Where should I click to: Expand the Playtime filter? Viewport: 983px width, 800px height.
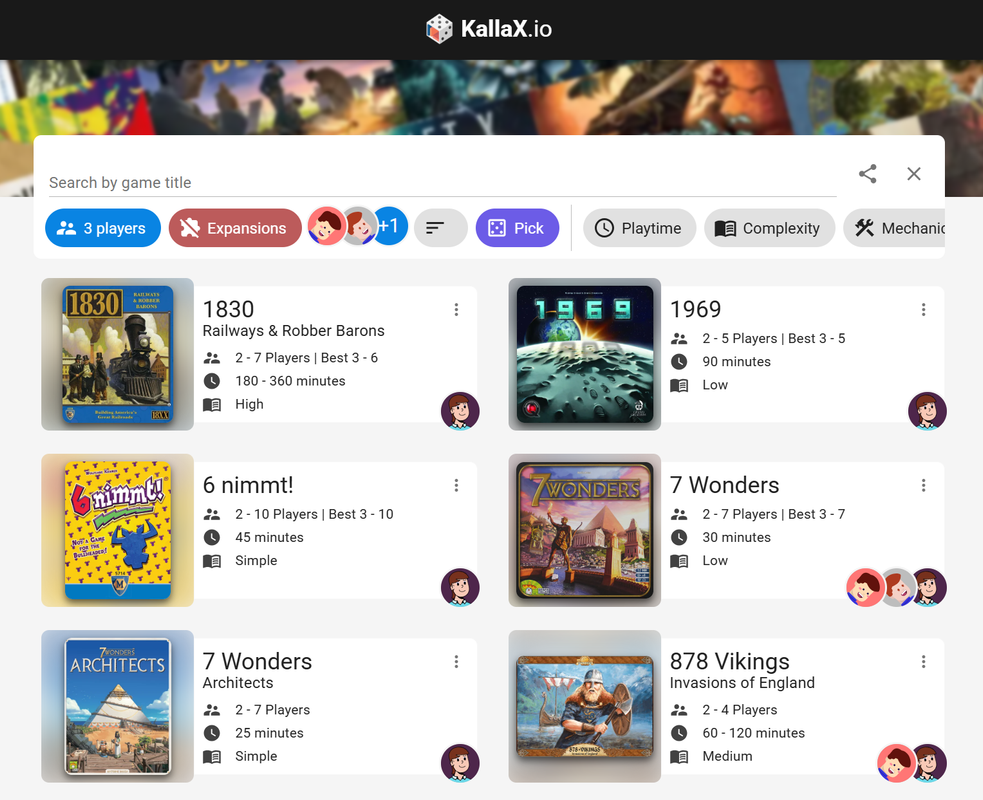(639, 228)
